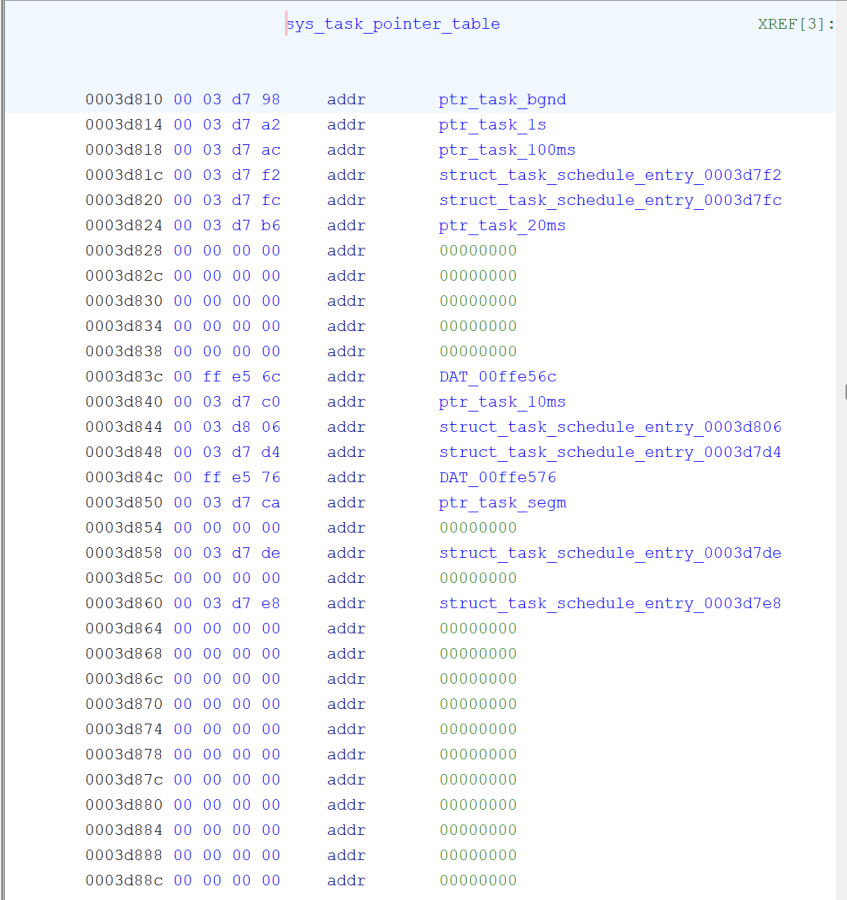Select address 0003d824

(124, 226)
